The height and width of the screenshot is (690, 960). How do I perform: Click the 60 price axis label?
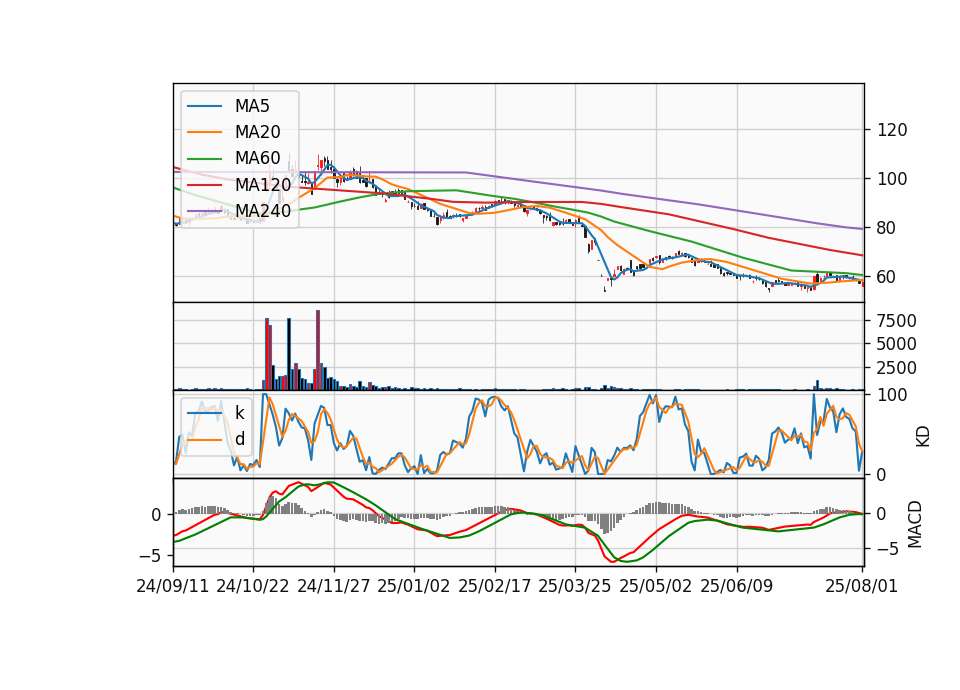click(887, 277)
